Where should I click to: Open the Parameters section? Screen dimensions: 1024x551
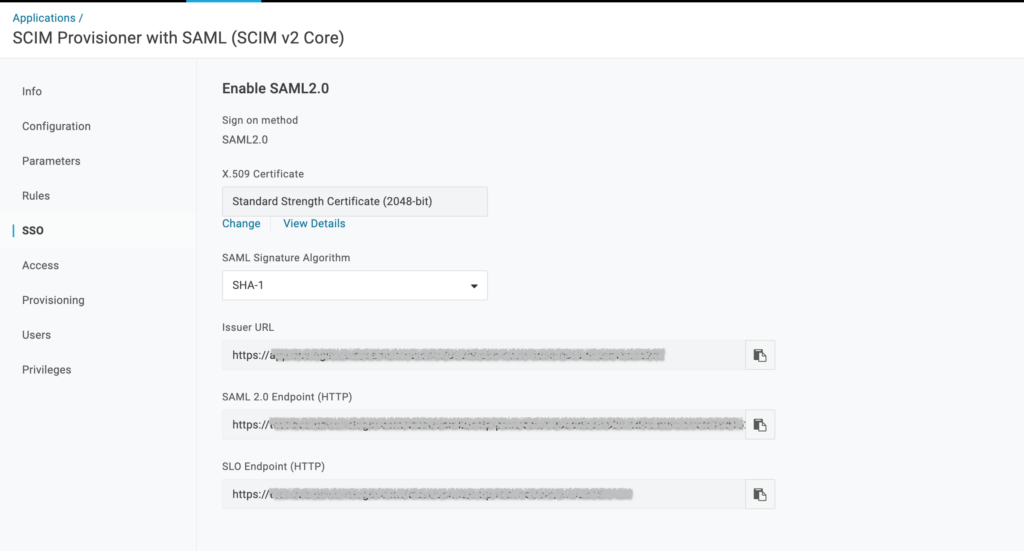(51, 161)
